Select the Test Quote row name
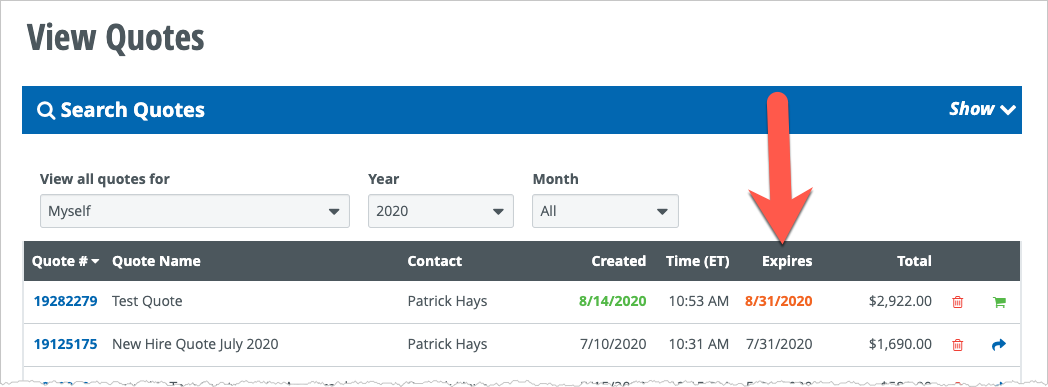Image resolution: width=1048 pixels, height=387 pixels. (147, 301)
